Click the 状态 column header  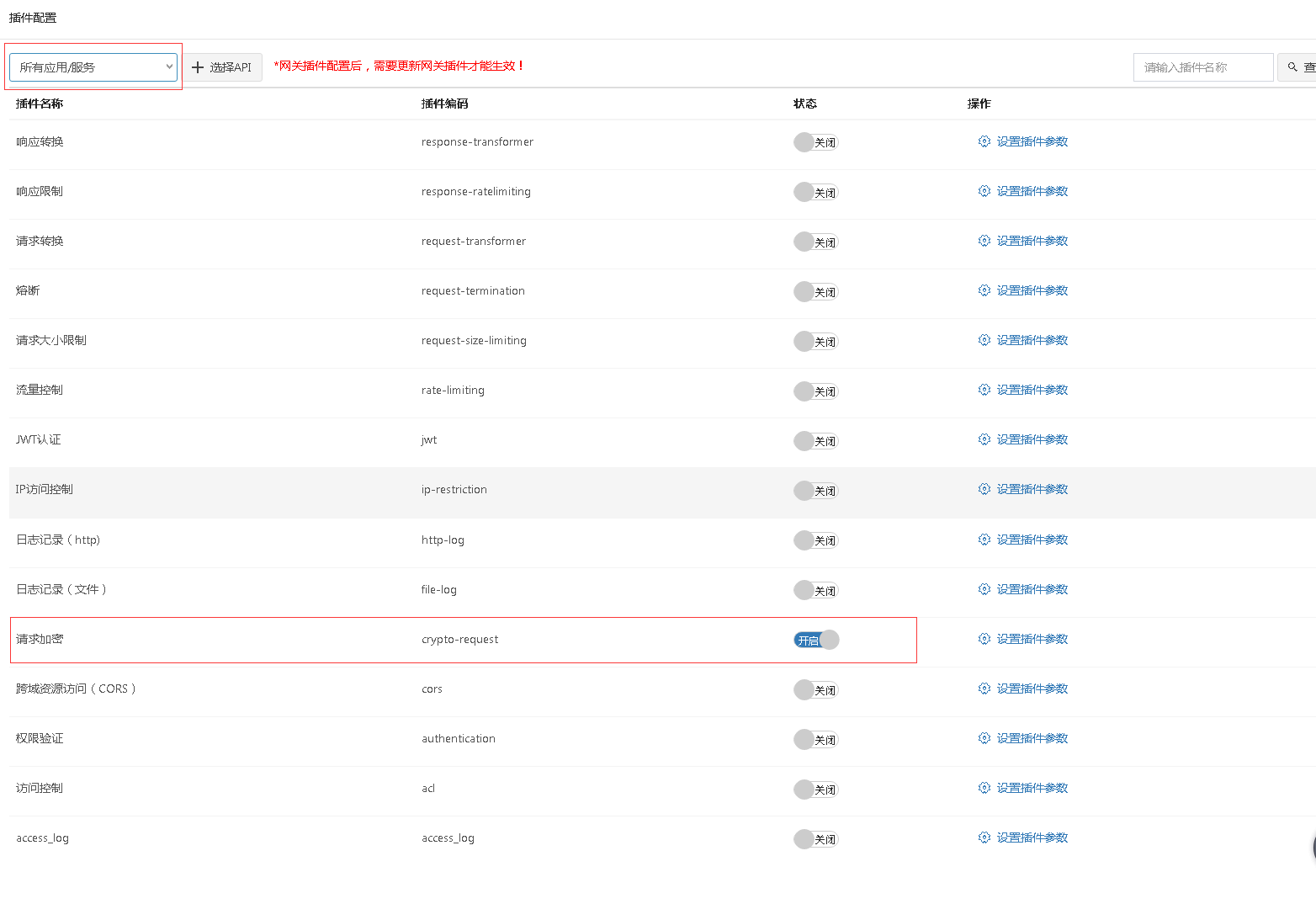[804, 104]
